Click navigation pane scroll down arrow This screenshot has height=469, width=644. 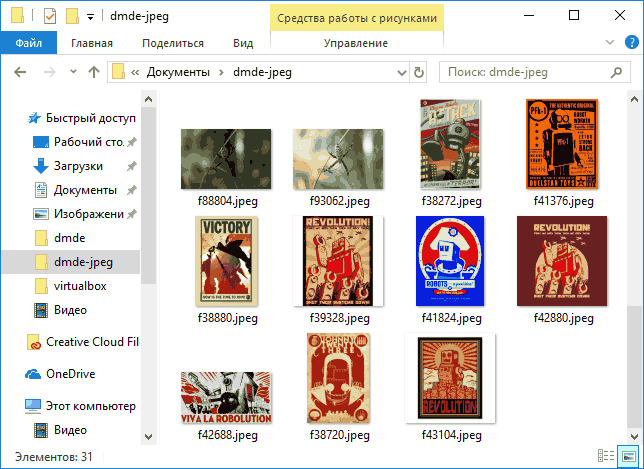coord(149,437)
